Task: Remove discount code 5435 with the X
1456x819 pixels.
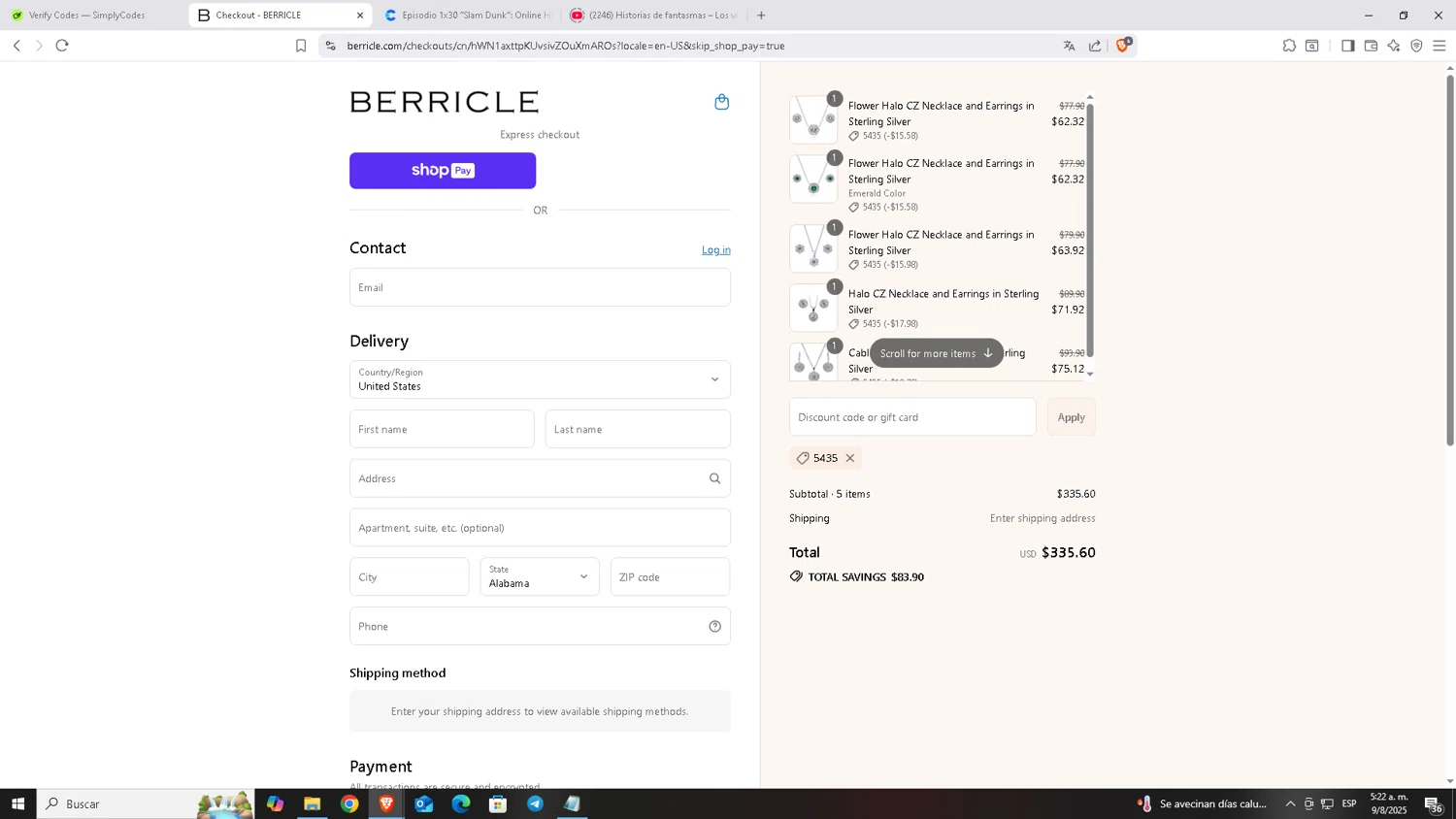Action: (x=850, y=458)
